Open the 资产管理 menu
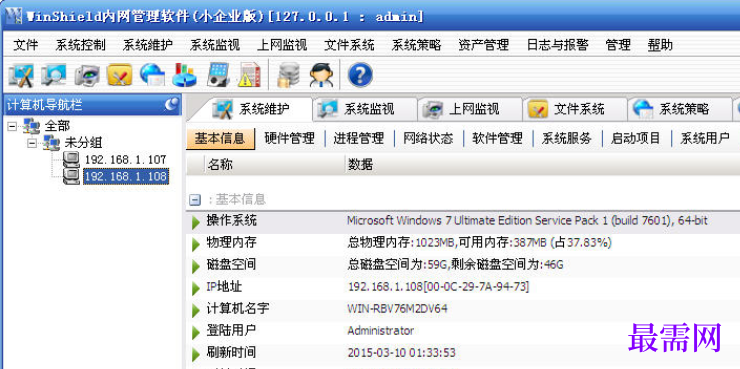 (x=484, y=45)
